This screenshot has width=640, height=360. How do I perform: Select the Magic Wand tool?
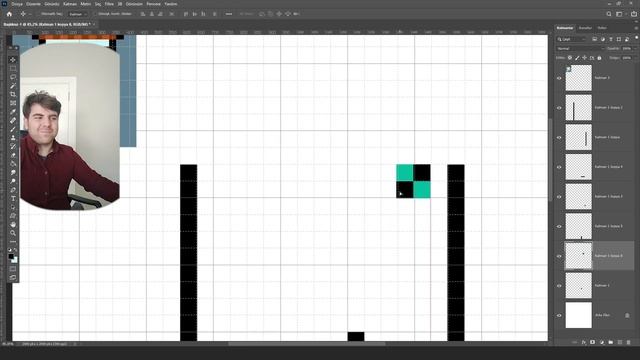[13, 86]
